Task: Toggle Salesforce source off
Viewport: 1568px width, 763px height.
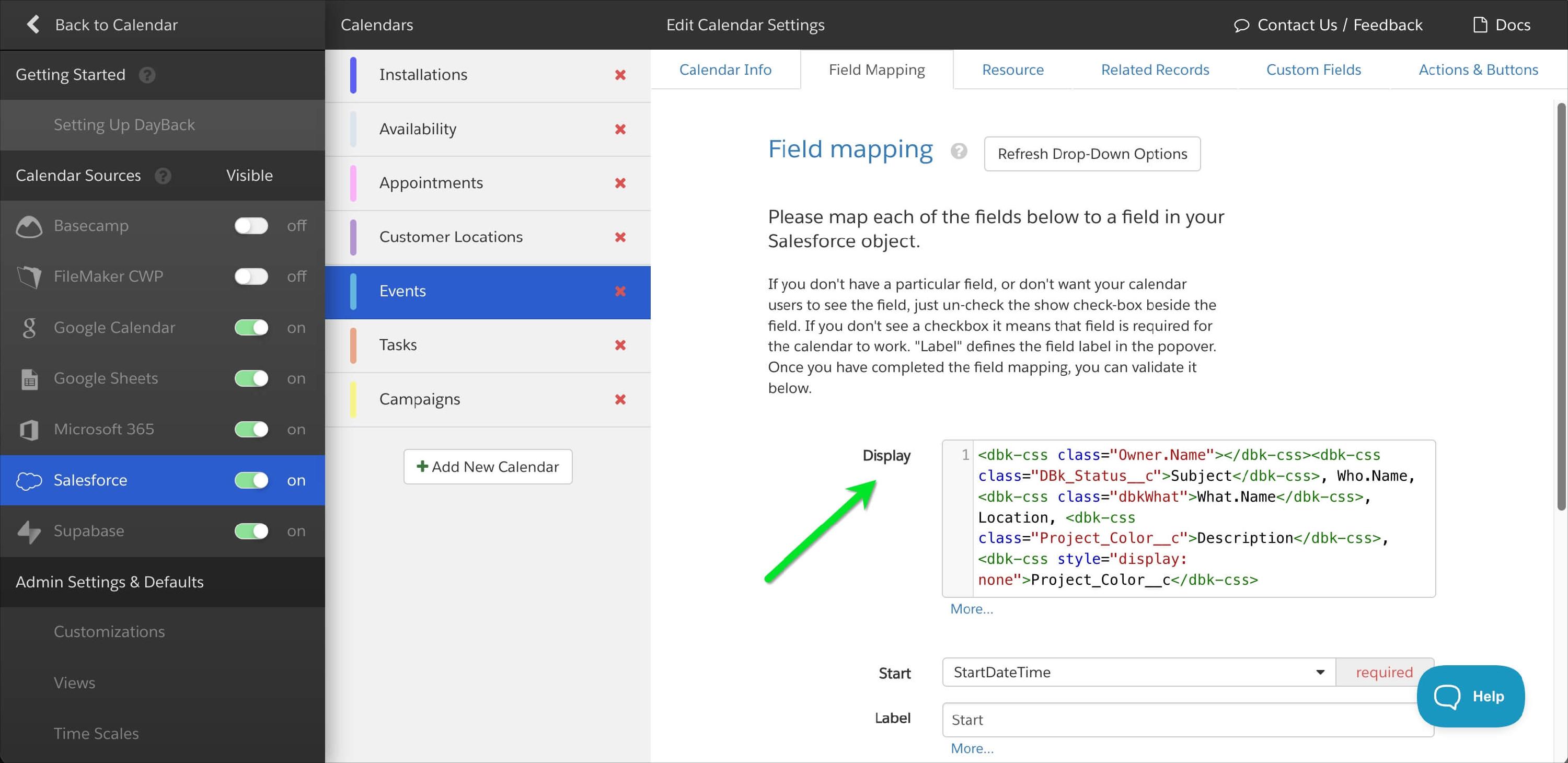Action: 251,480
